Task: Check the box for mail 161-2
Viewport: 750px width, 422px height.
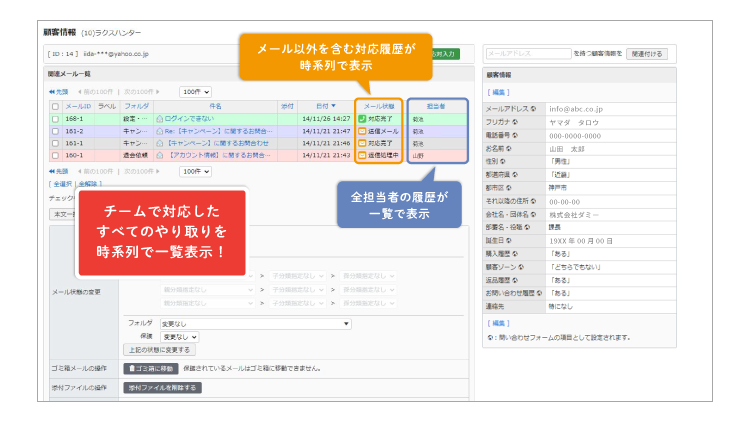Action: [x=55, y=131]
